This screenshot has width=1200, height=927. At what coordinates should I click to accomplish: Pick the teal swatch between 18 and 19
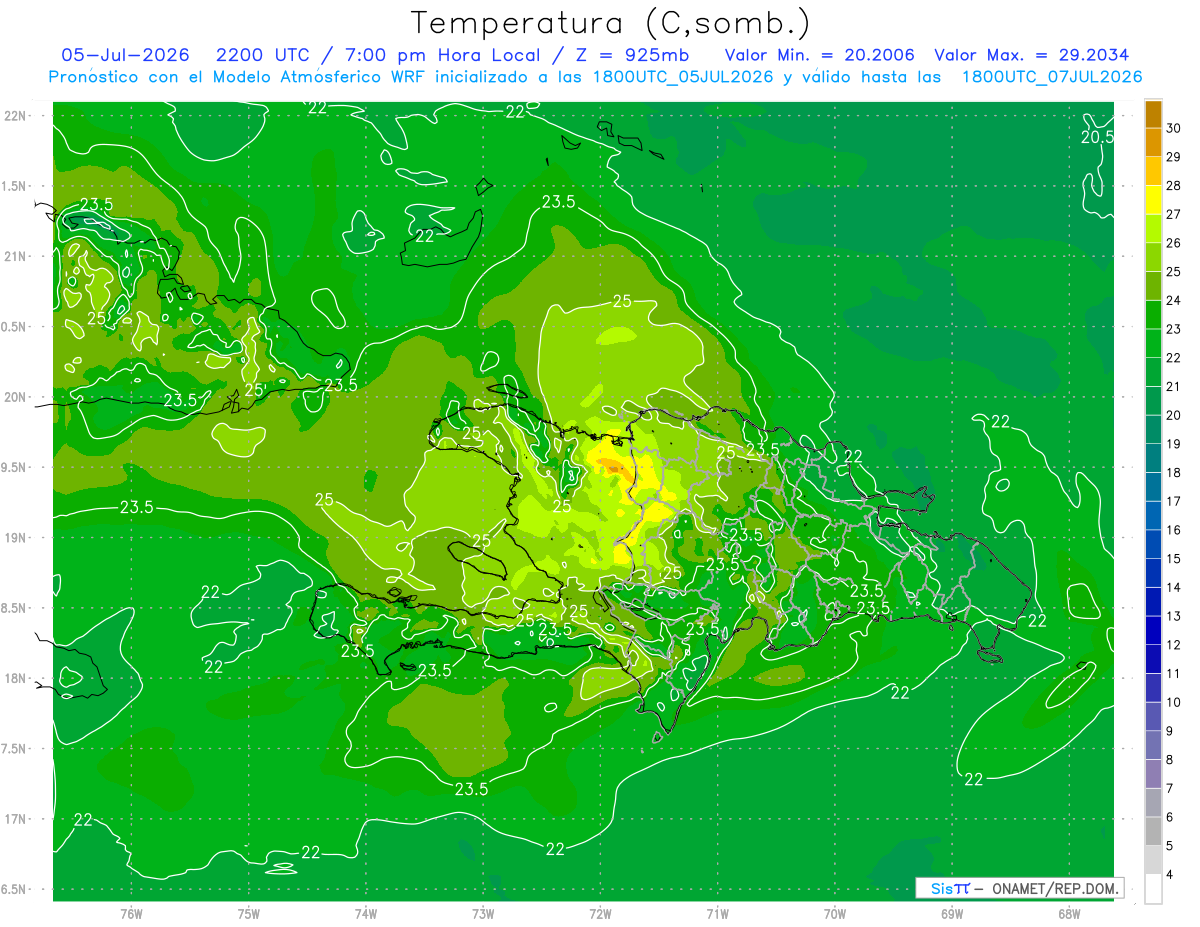[1153, 458]
